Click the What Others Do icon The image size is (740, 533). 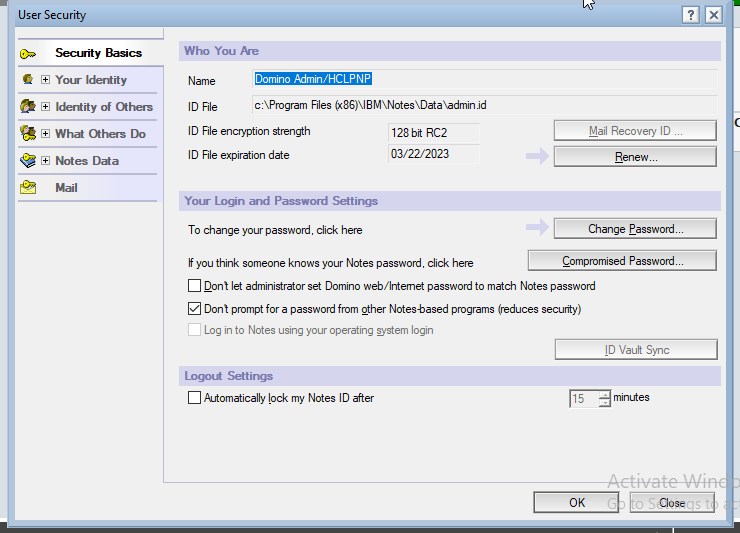(28, 134)
